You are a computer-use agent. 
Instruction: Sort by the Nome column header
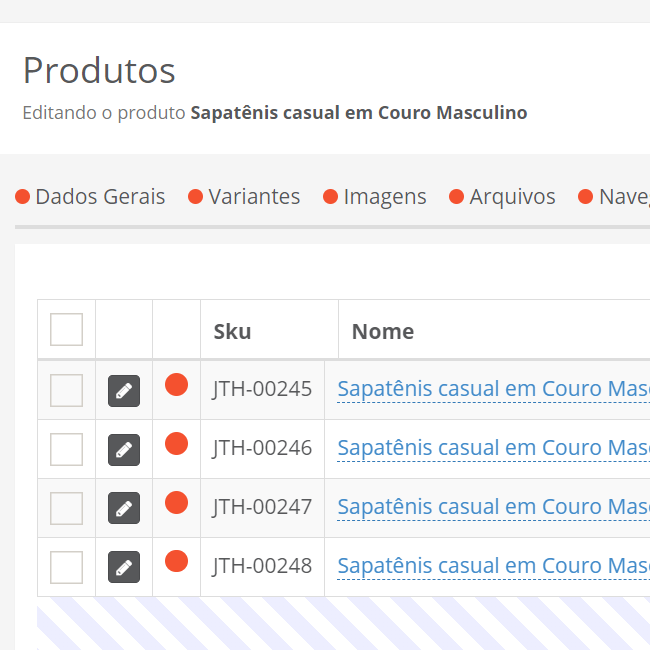click(383, 331)
